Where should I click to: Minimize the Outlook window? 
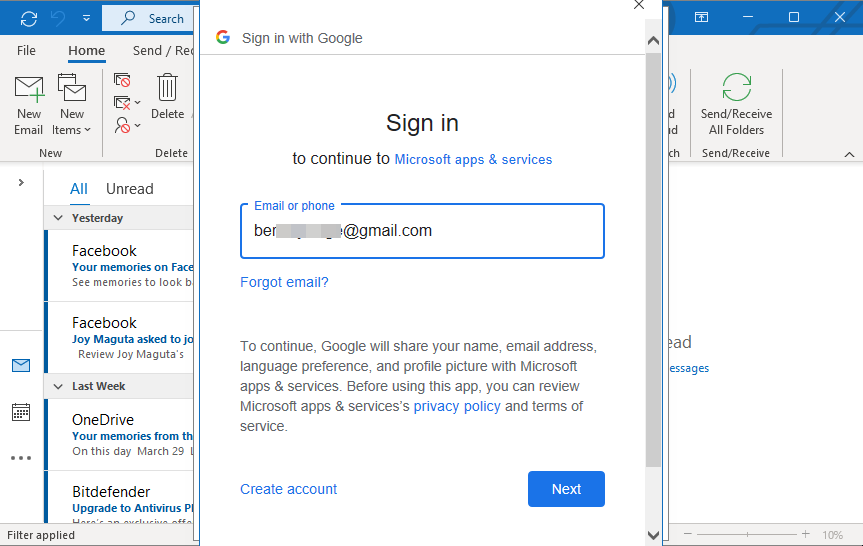pos(747,17)
